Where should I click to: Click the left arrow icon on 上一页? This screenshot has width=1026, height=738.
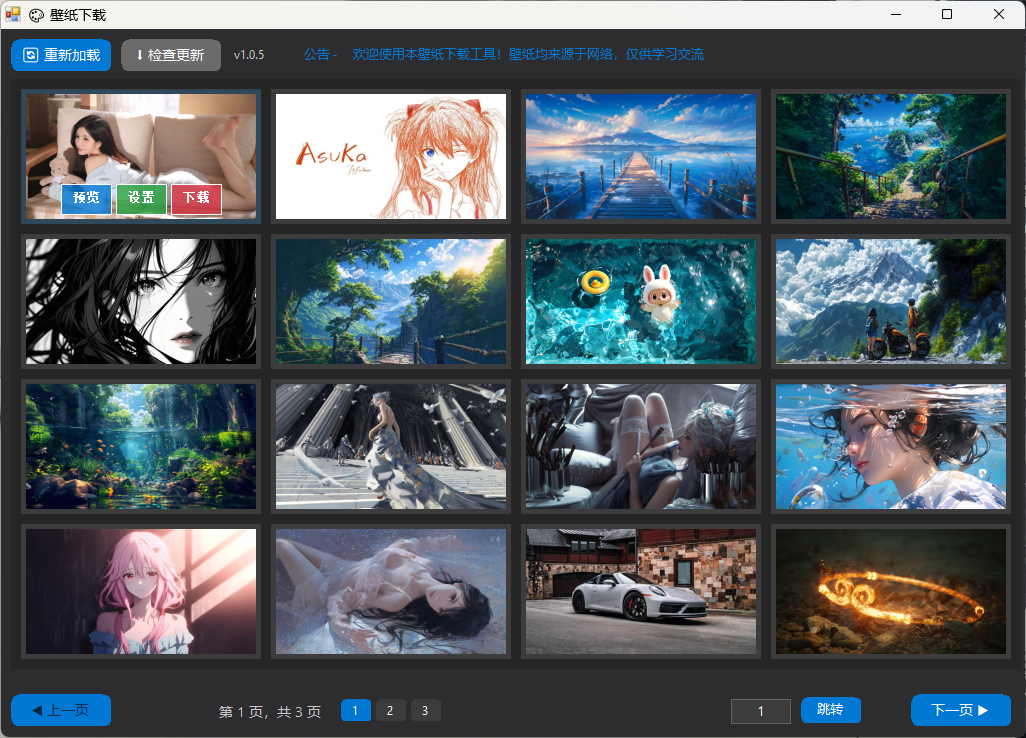click(35, 710)
